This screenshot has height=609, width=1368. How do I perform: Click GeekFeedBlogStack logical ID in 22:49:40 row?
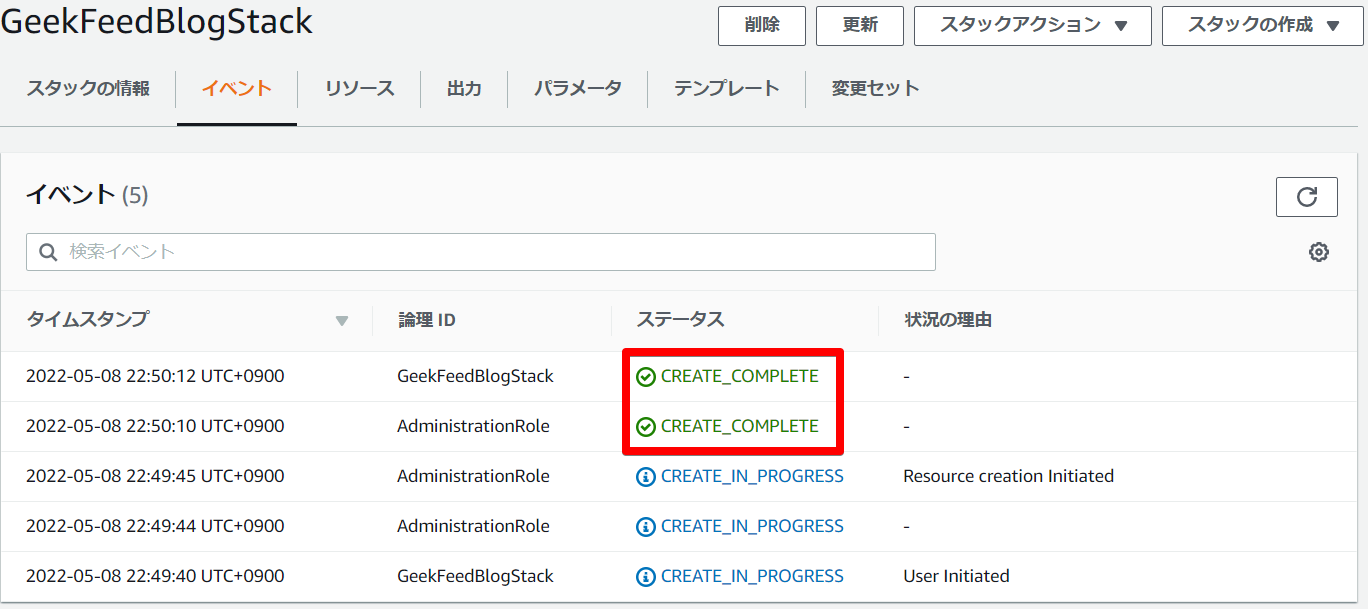pos(475,577)
